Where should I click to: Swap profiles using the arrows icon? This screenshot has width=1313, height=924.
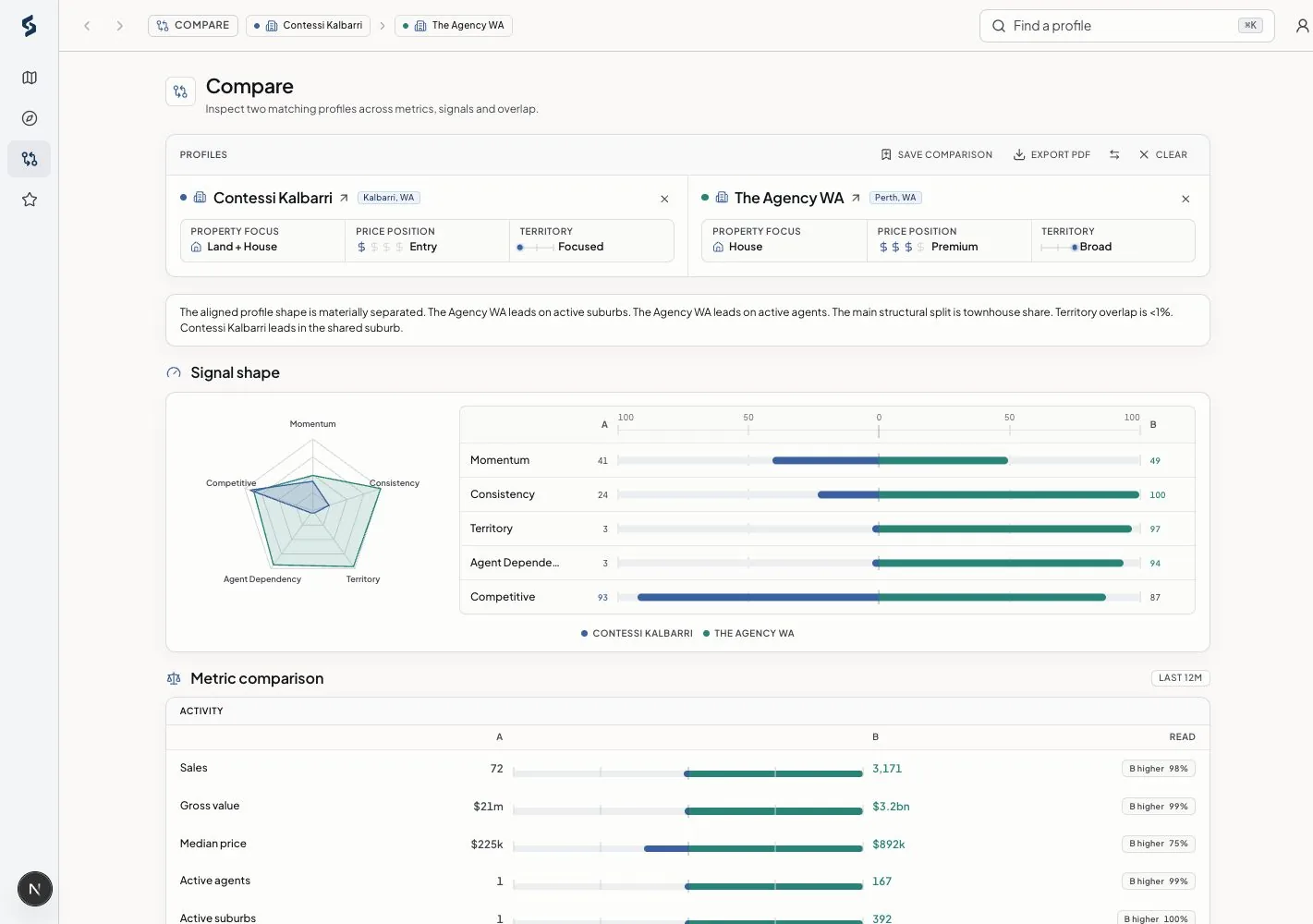click(1114, 155)
